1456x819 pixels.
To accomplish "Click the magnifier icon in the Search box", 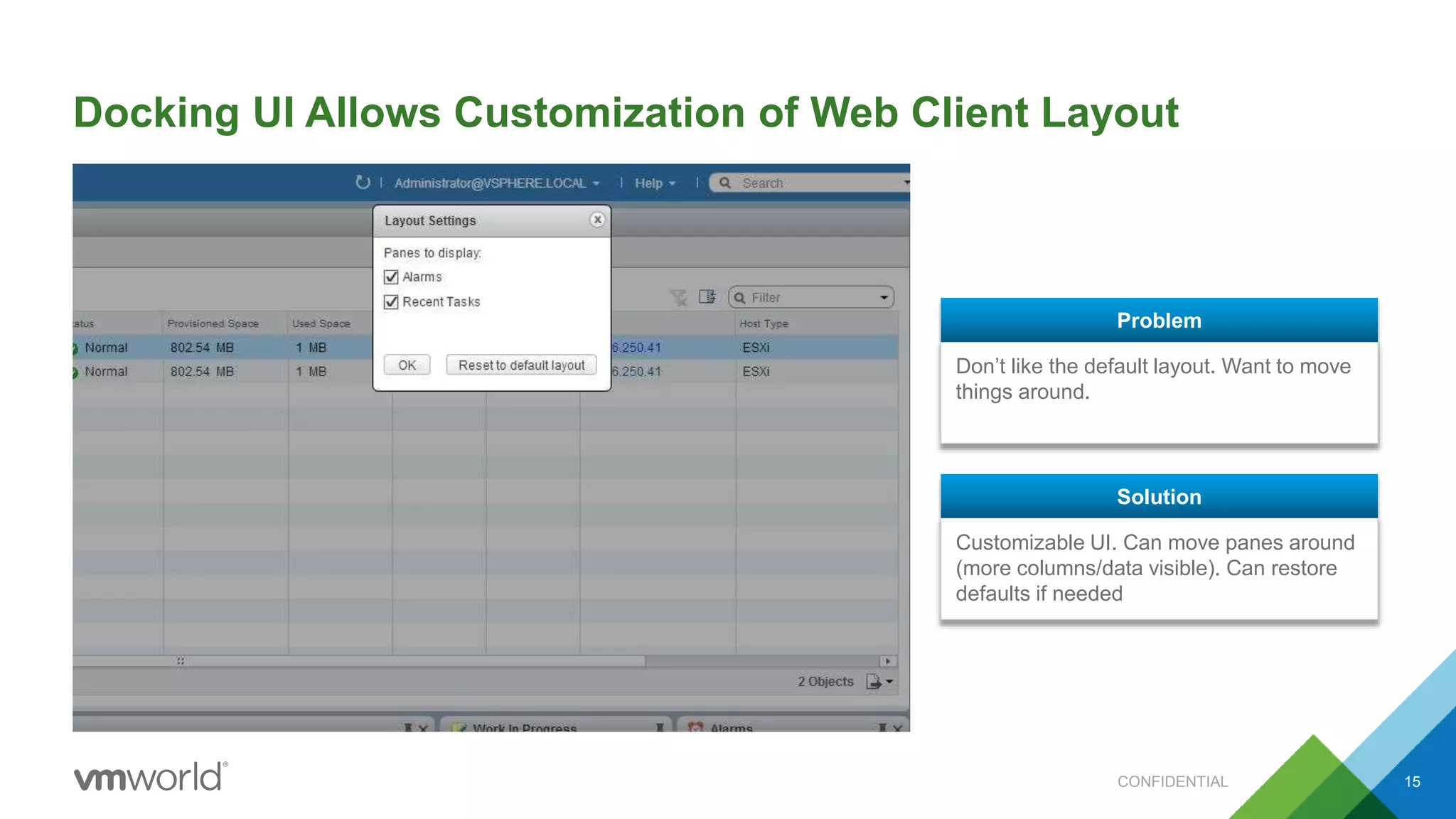I will click(x=724, y=183).
